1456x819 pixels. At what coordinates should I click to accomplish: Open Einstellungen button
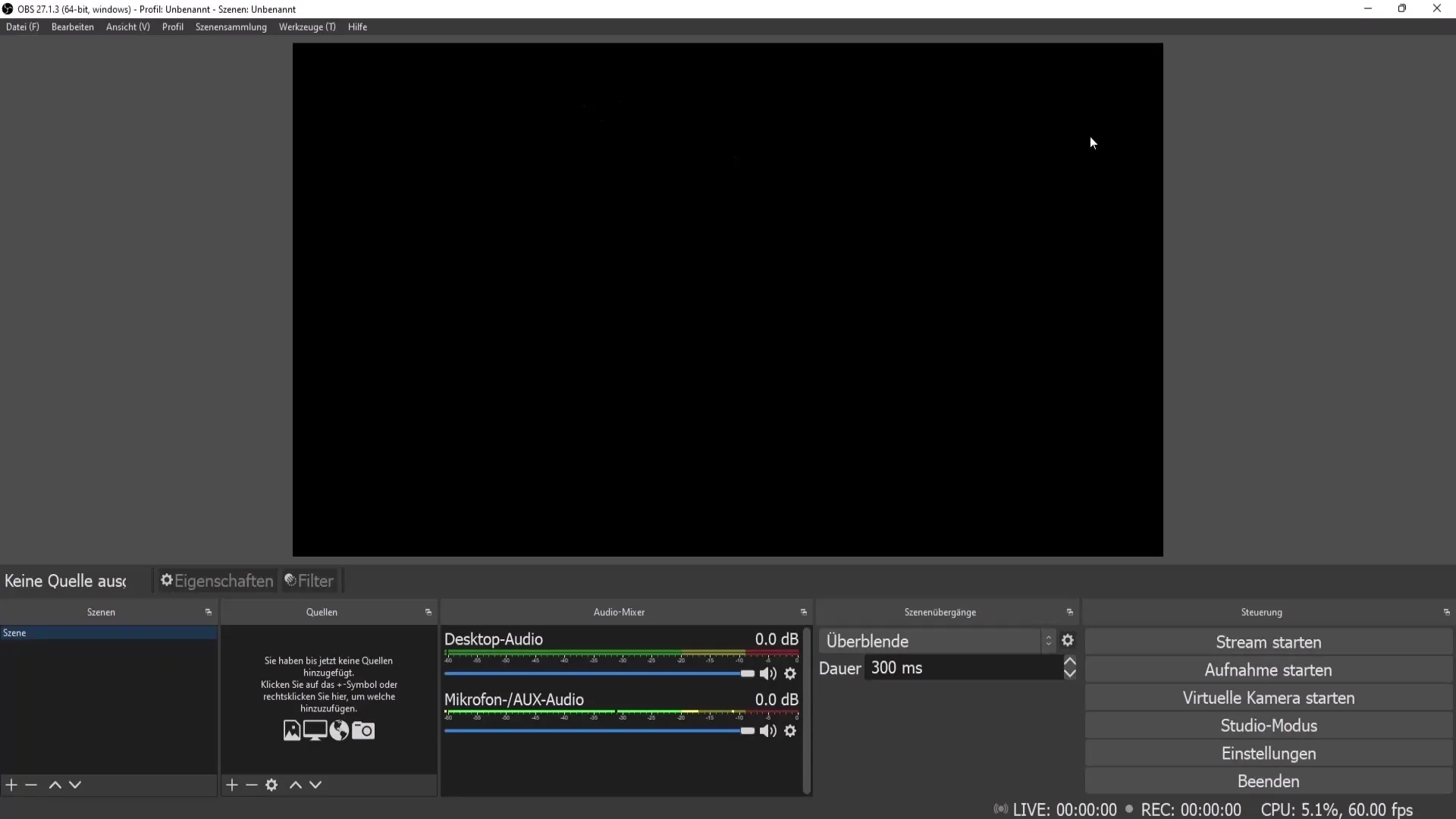[x=1269, y=754]
